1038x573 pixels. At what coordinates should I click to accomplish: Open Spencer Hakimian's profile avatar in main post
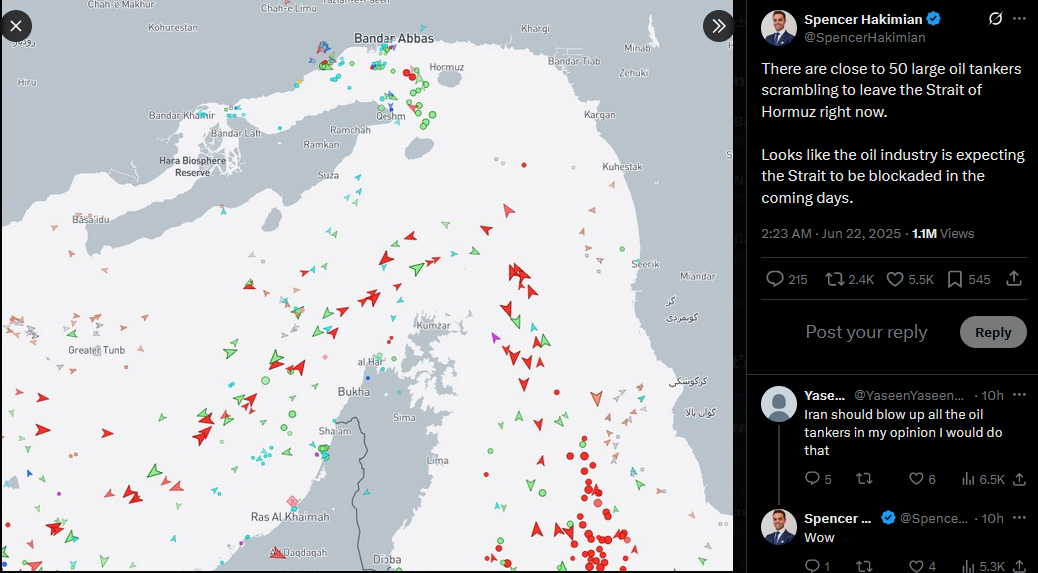point(778,28)
